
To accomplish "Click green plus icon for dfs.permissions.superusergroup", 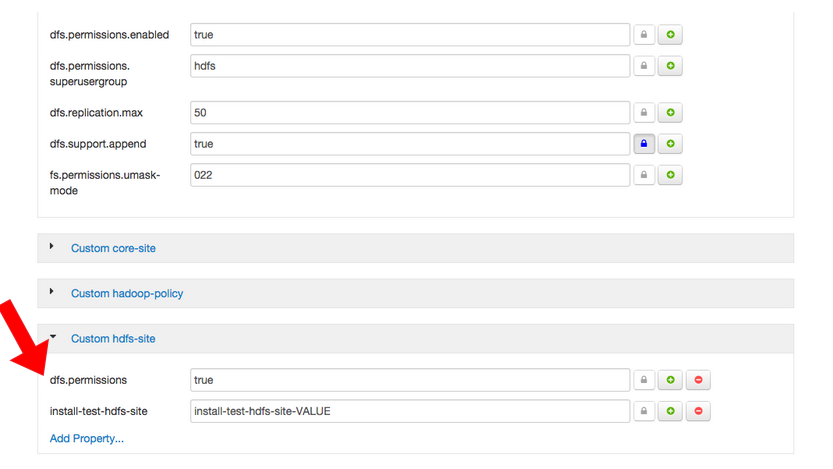I will click(x=670, y=66).
